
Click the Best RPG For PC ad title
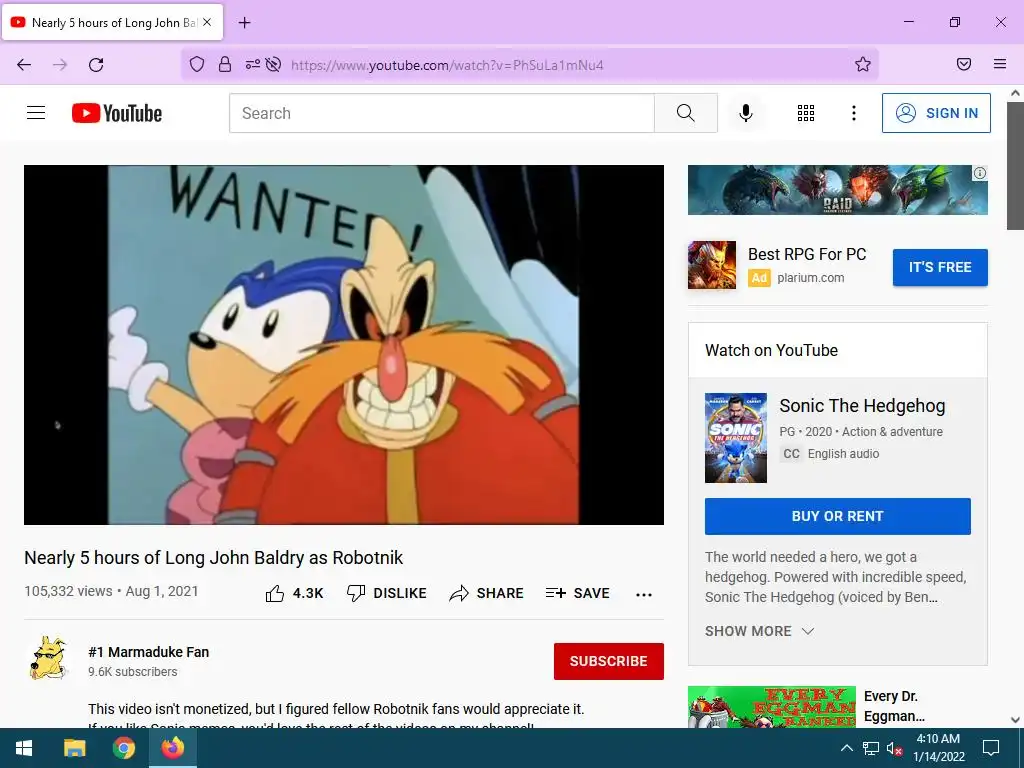tap(807, 254)
